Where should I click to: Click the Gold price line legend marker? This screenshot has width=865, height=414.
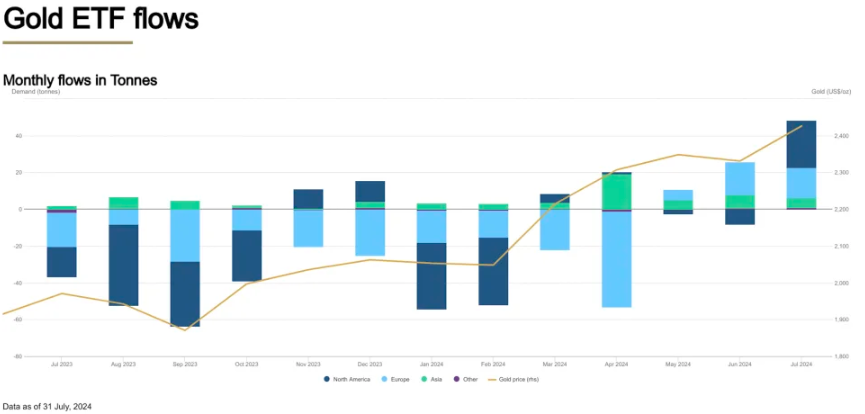click(x=493, y=379)
